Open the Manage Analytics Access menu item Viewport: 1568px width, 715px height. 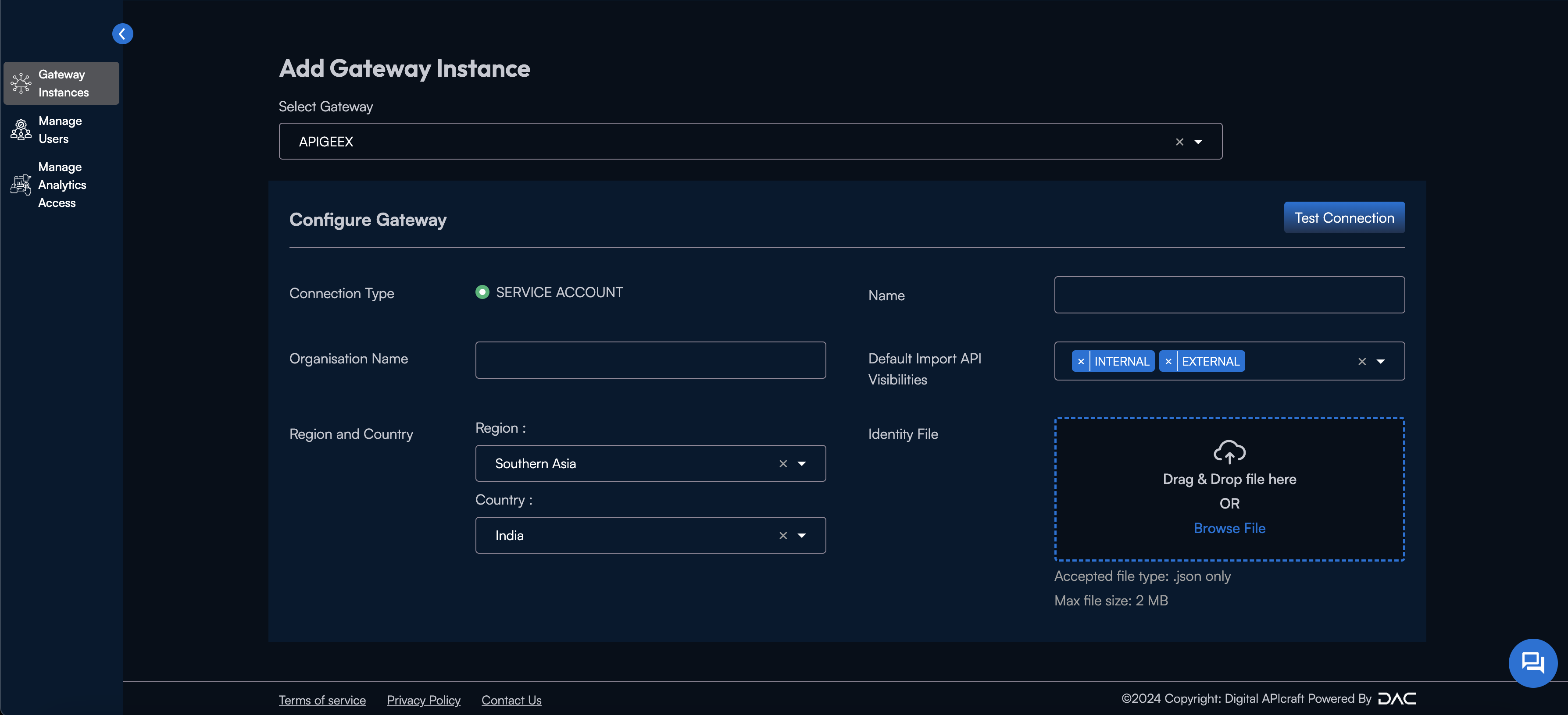pyautogui.click(x=61, y=185)
